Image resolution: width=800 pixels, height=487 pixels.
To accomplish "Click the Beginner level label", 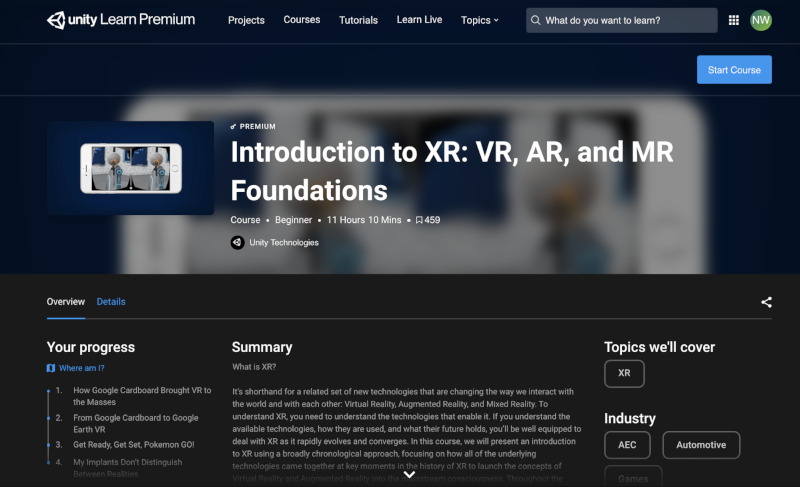I will coord(293,220).
